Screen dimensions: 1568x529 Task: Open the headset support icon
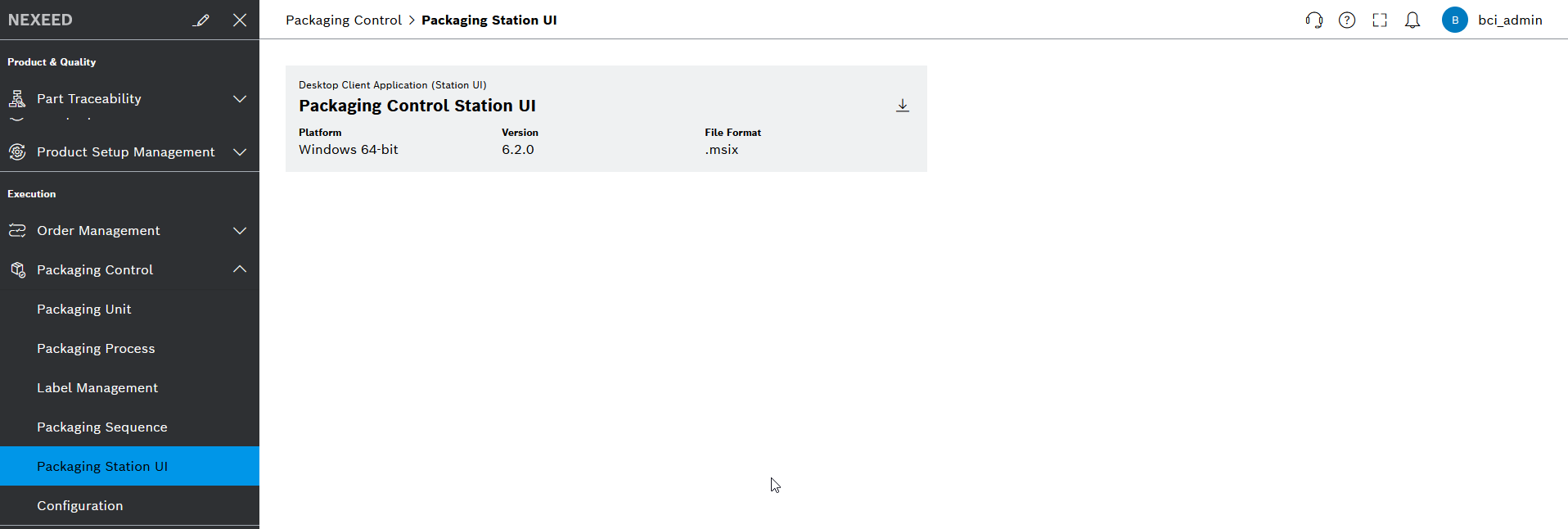1314,20
